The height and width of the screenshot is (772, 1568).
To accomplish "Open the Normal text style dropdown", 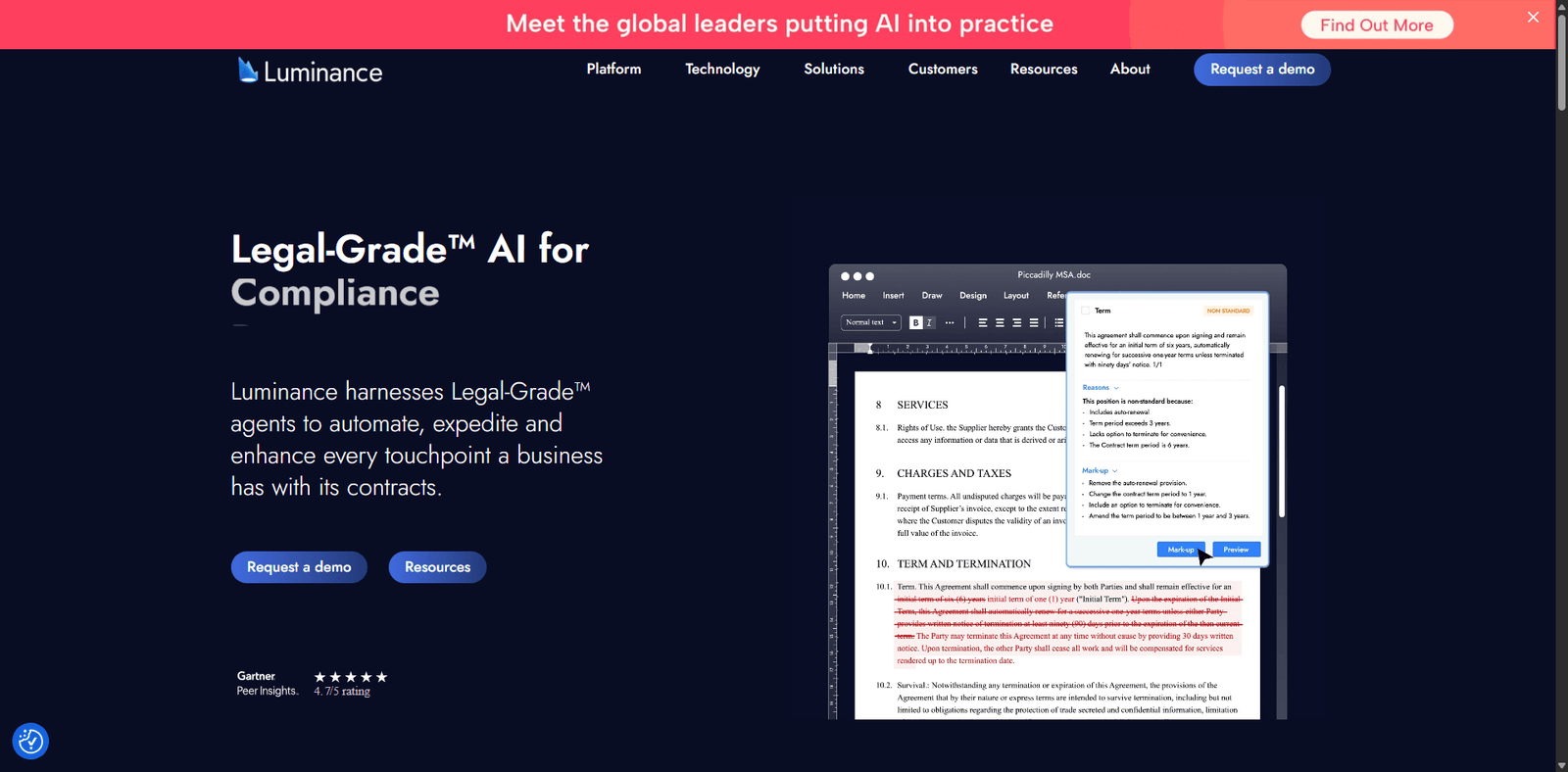I will 870,322.
